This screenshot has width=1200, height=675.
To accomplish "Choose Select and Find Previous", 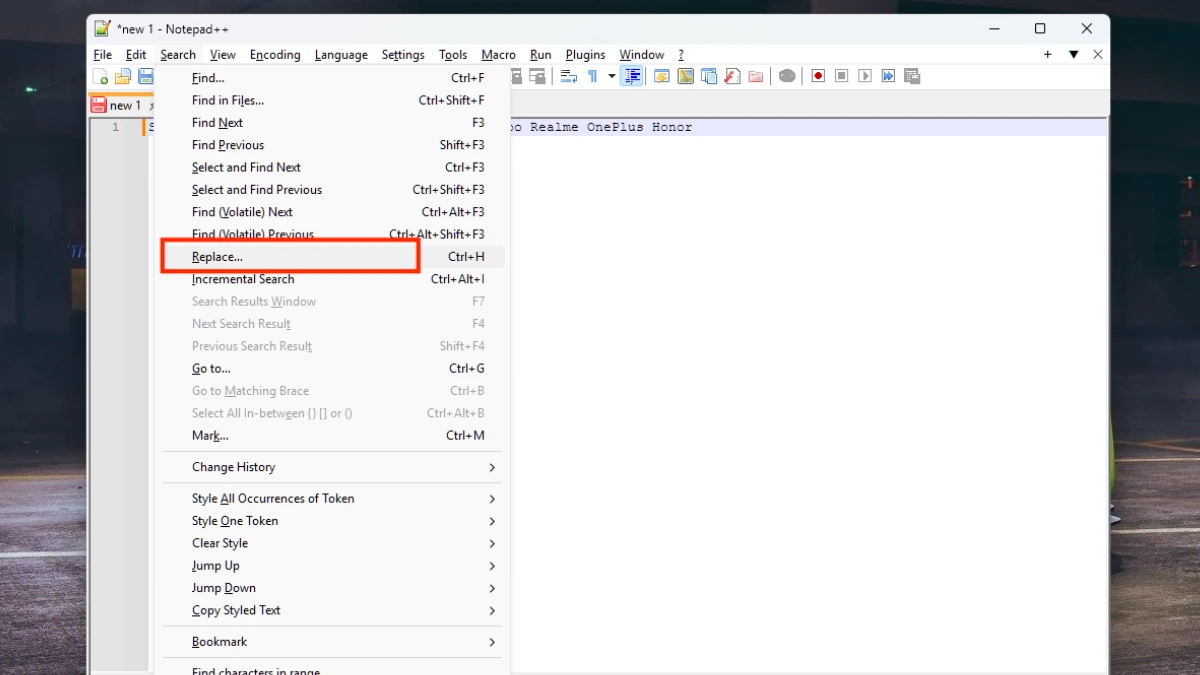I will 334,190.
